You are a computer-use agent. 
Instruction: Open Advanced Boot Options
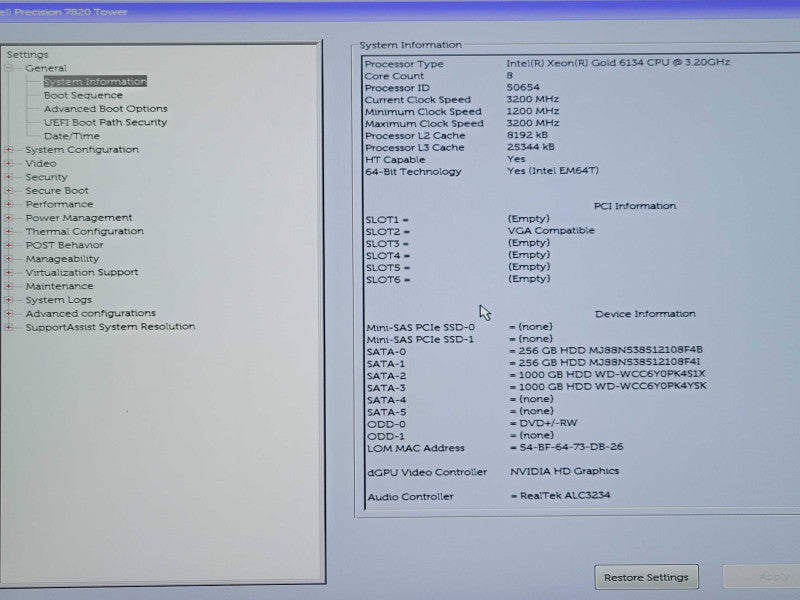point(106,109)
